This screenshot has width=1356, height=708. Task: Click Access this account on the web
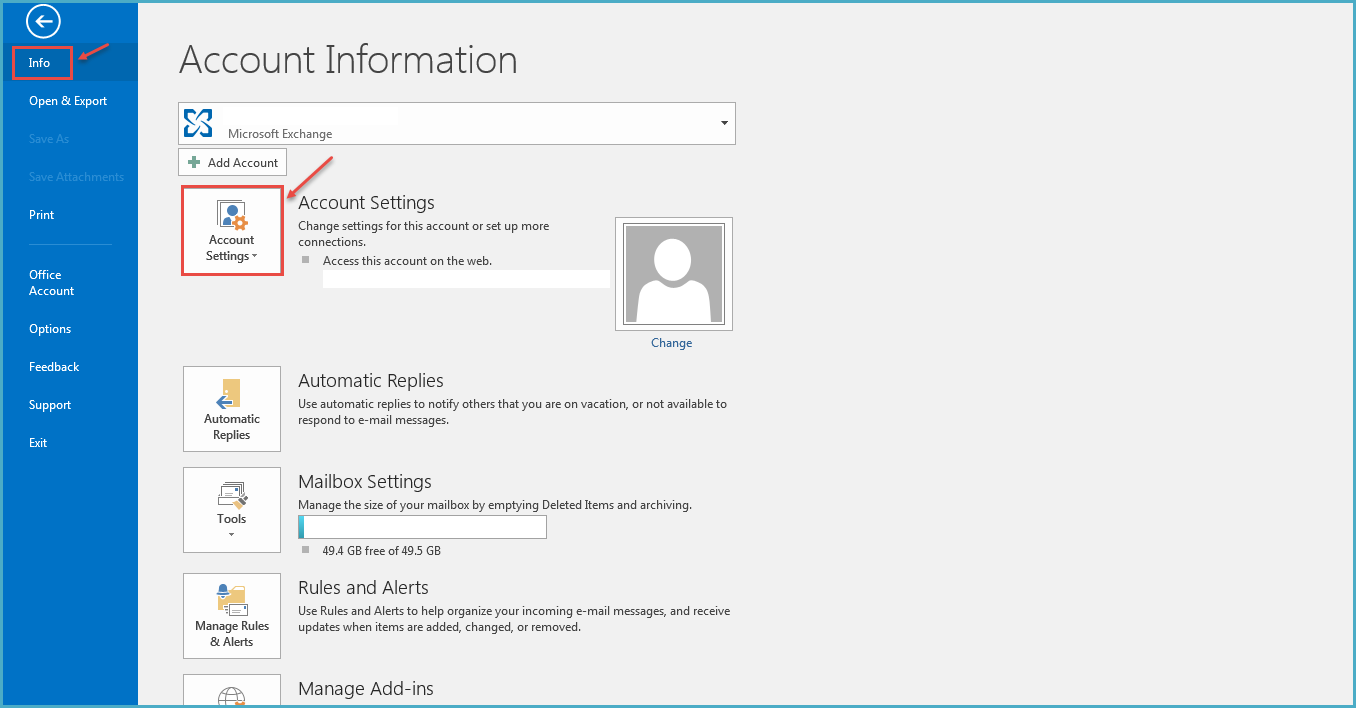[407, 261]
